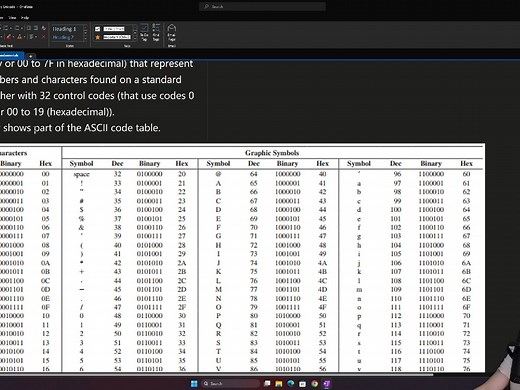Click hex value '7F' in note text
This screenshot has height=390, width=520.
tap(49, 64)
